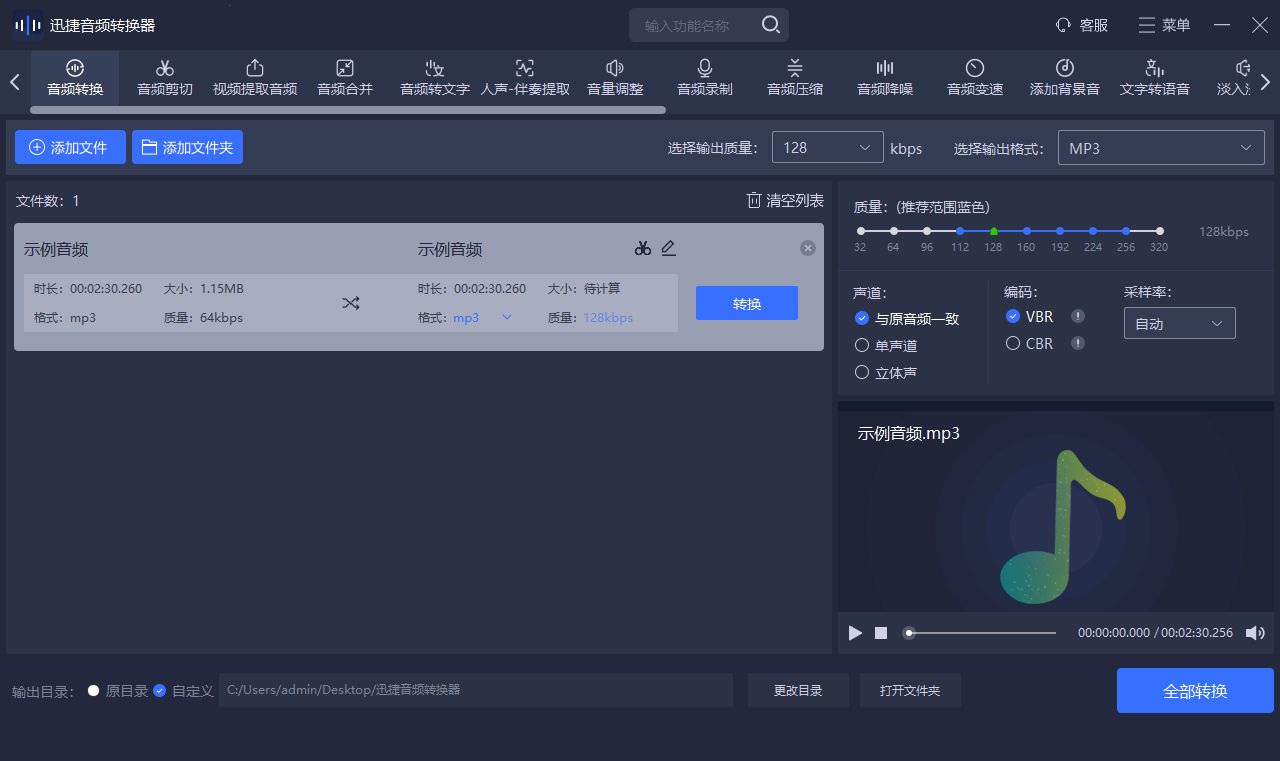Select 与原音频一致 channel option
Viewport: 1280px width, 761px height.
[907, 318]
